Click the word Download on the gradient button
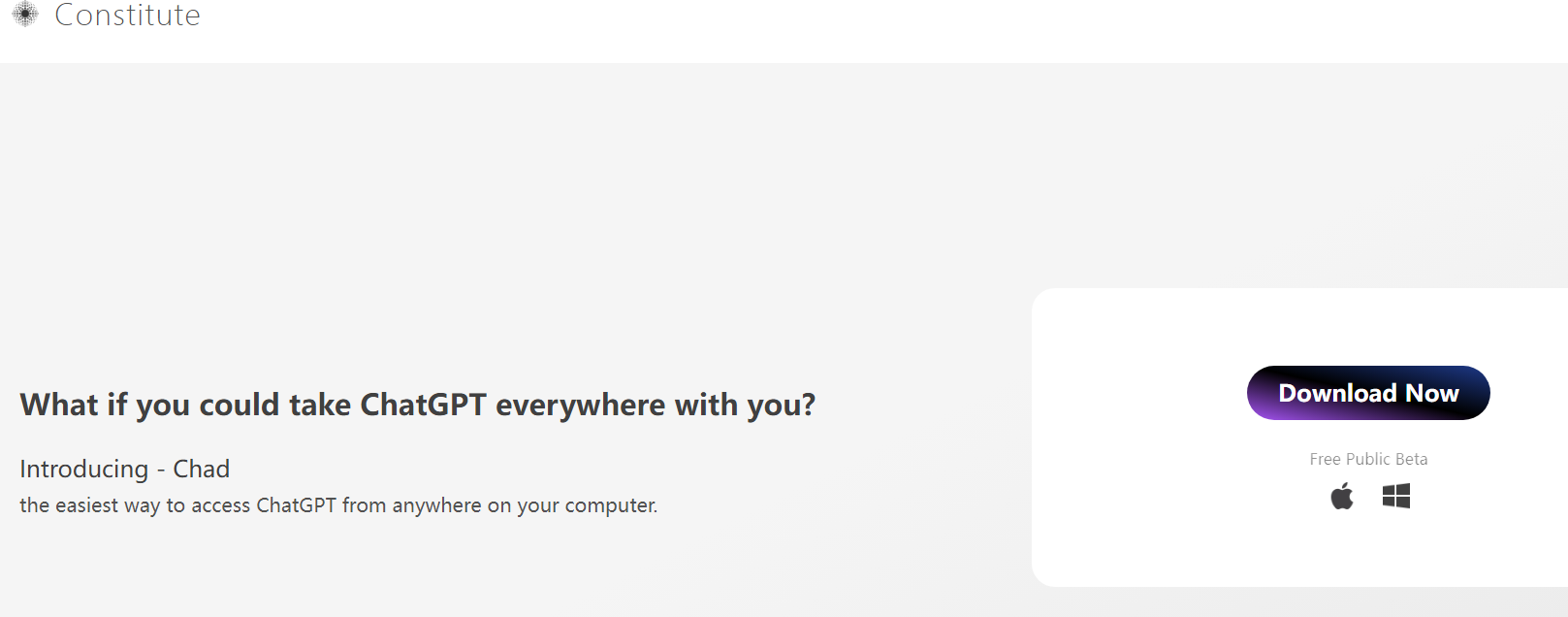Screen dimensions: 1568x617 click(1337, 393)
